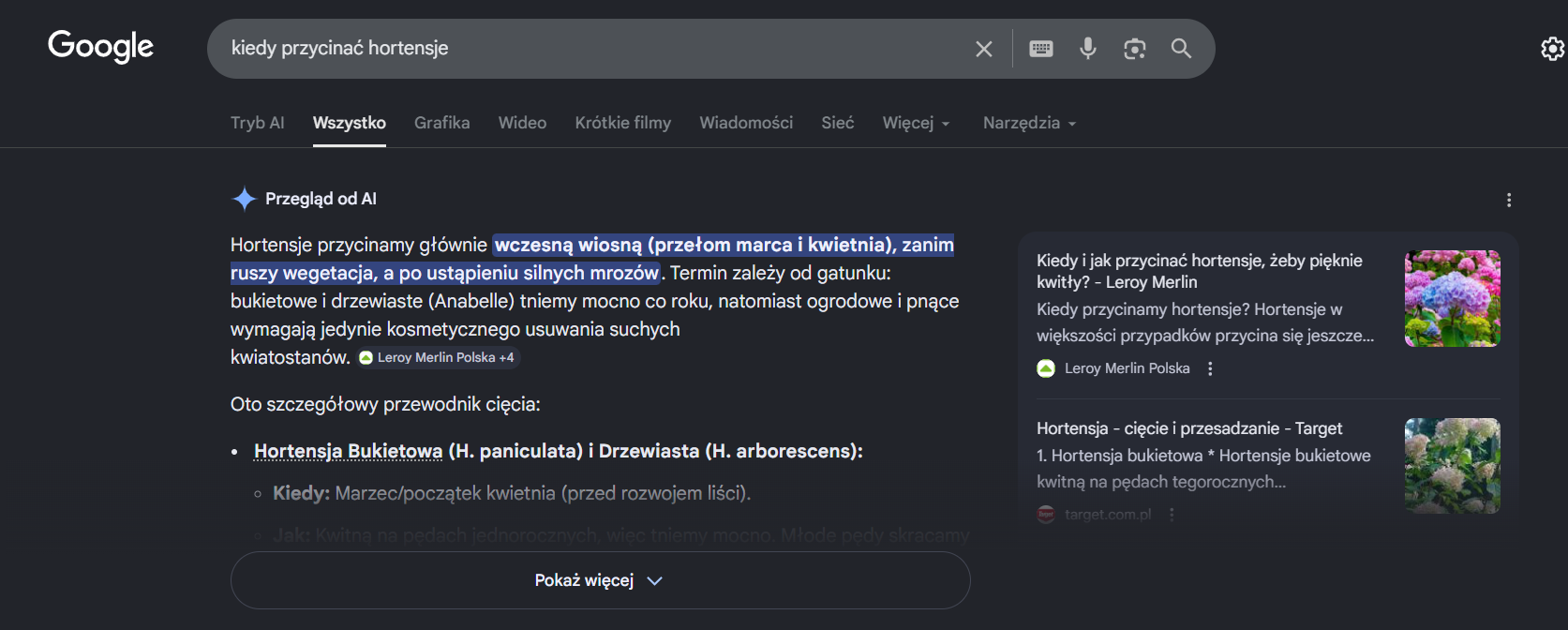Click the colorful hydrangea thumbnail image
The height and width of the screenshot is (630, 1568).
click(x=1452, y=298)
